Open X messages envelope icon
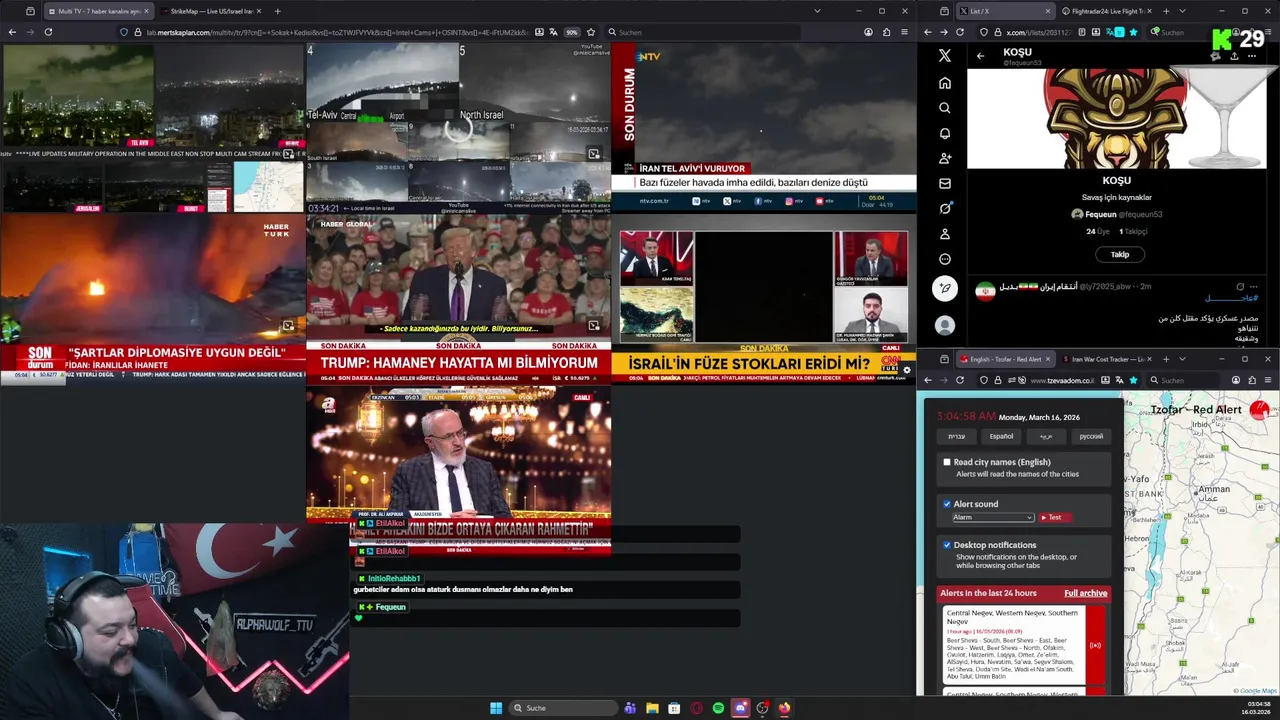 (x=945, y=183)
